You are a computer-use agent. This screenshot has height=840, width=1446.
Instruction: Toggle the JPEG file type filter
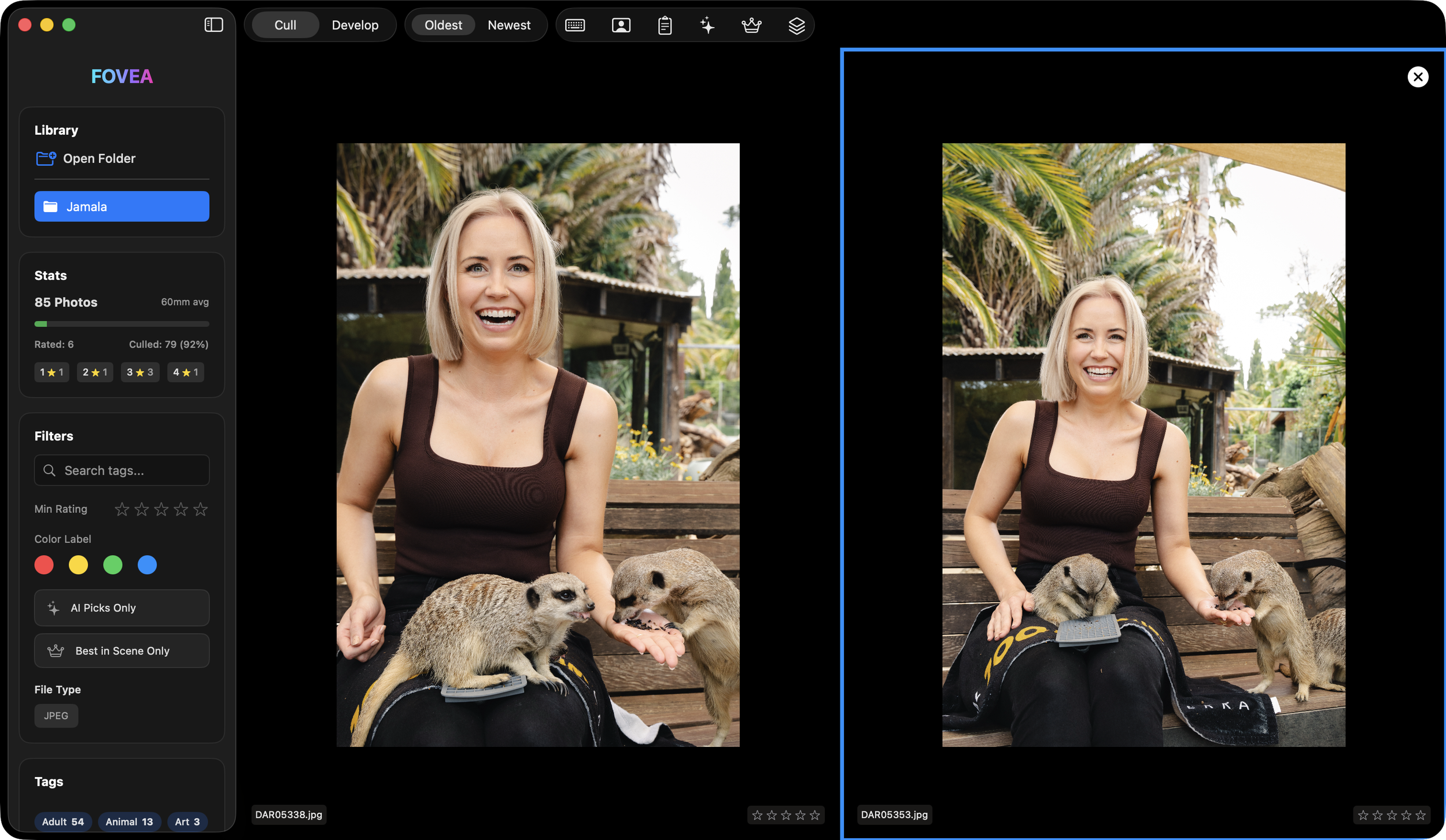tap(56, 715)
